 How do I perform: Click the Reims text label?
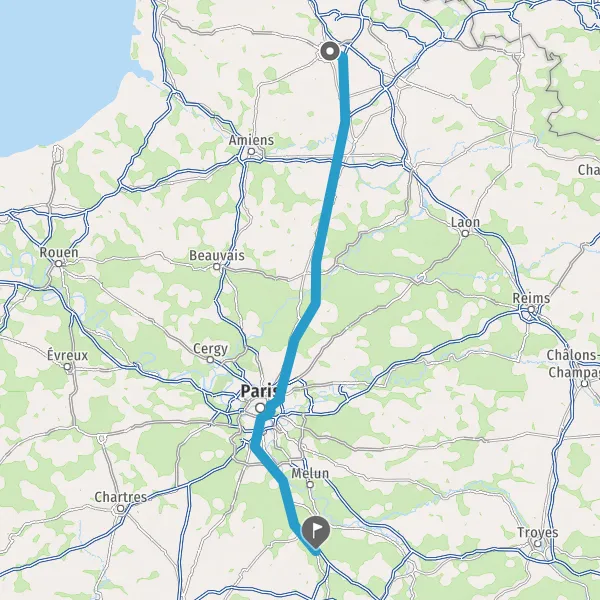(x=531, y=298)
